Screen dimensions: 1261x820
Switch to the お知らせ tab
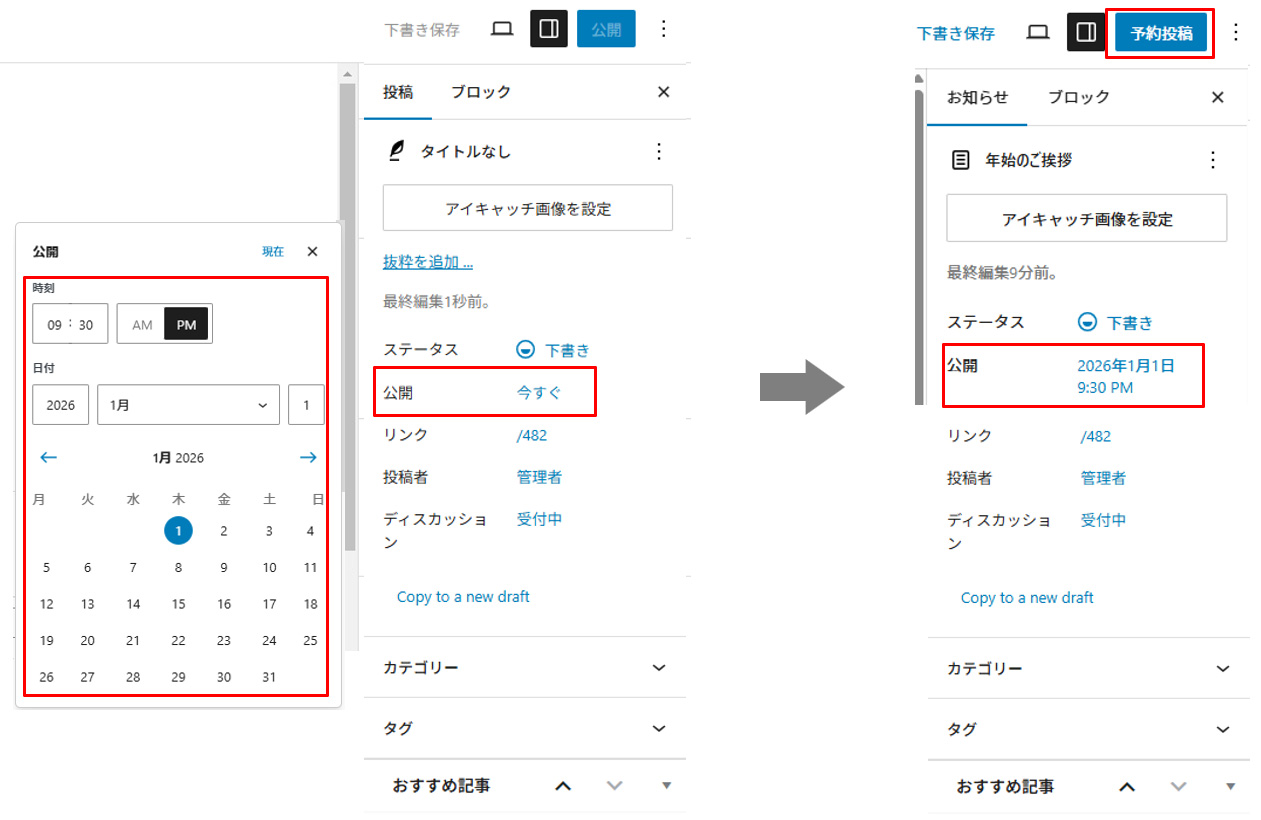tap(977, 97)
